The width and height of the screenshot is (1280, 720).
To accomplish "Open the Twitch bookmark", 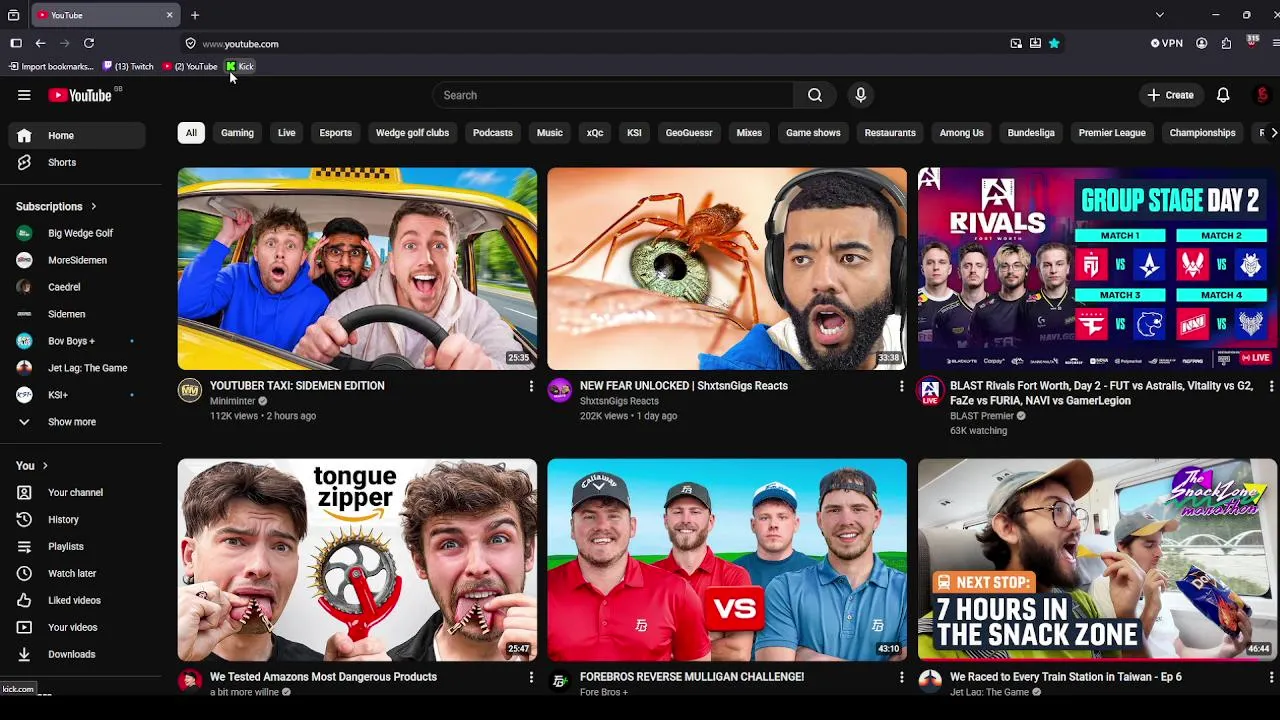I will coord(128,66).
